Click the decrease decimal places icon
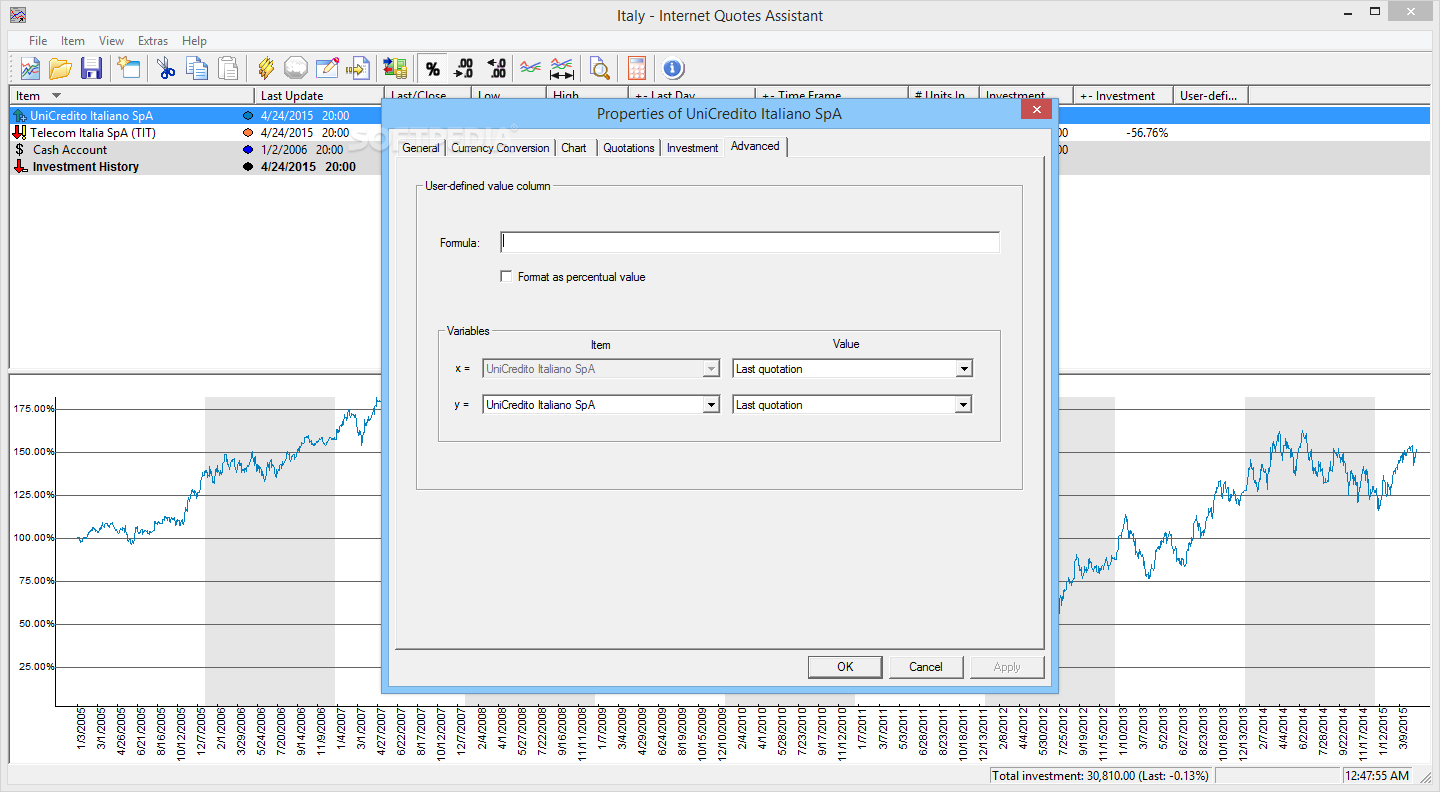This screenshot has width=1440, height=792. pyautogui.click(x=496, y=68)
